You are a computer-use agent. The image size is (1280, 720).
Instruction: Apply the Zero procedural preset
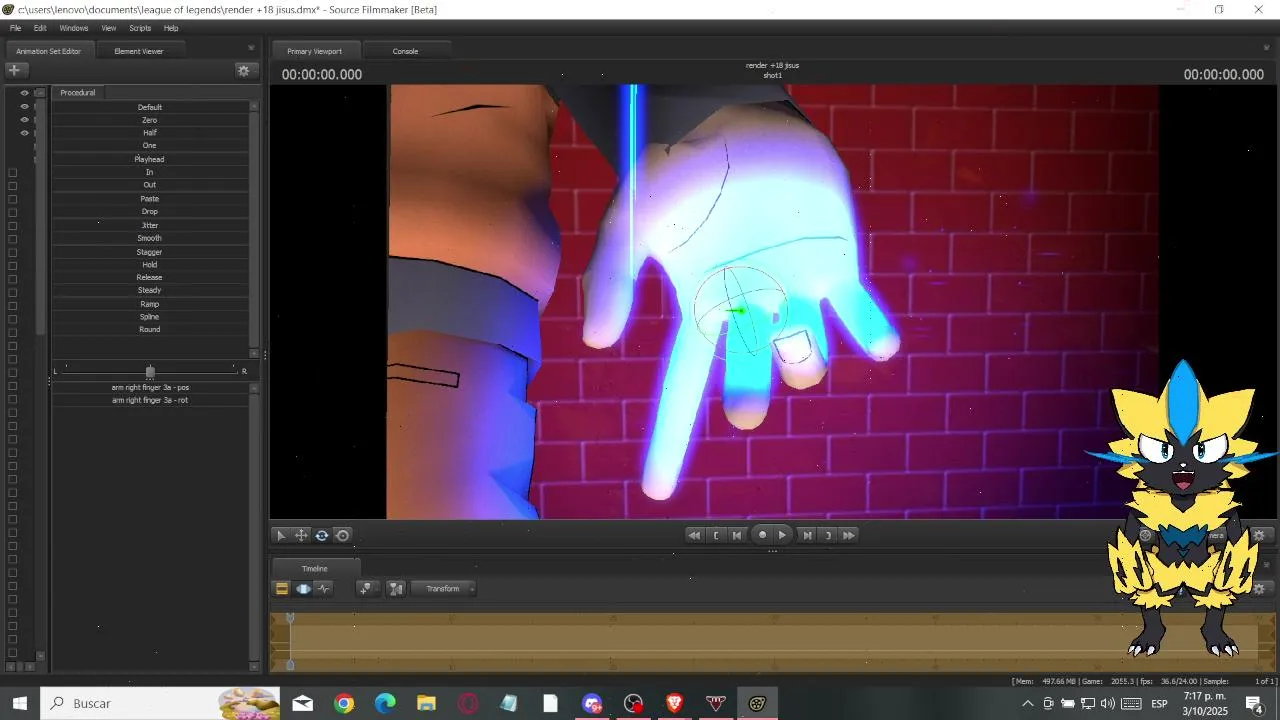(150, 120)
